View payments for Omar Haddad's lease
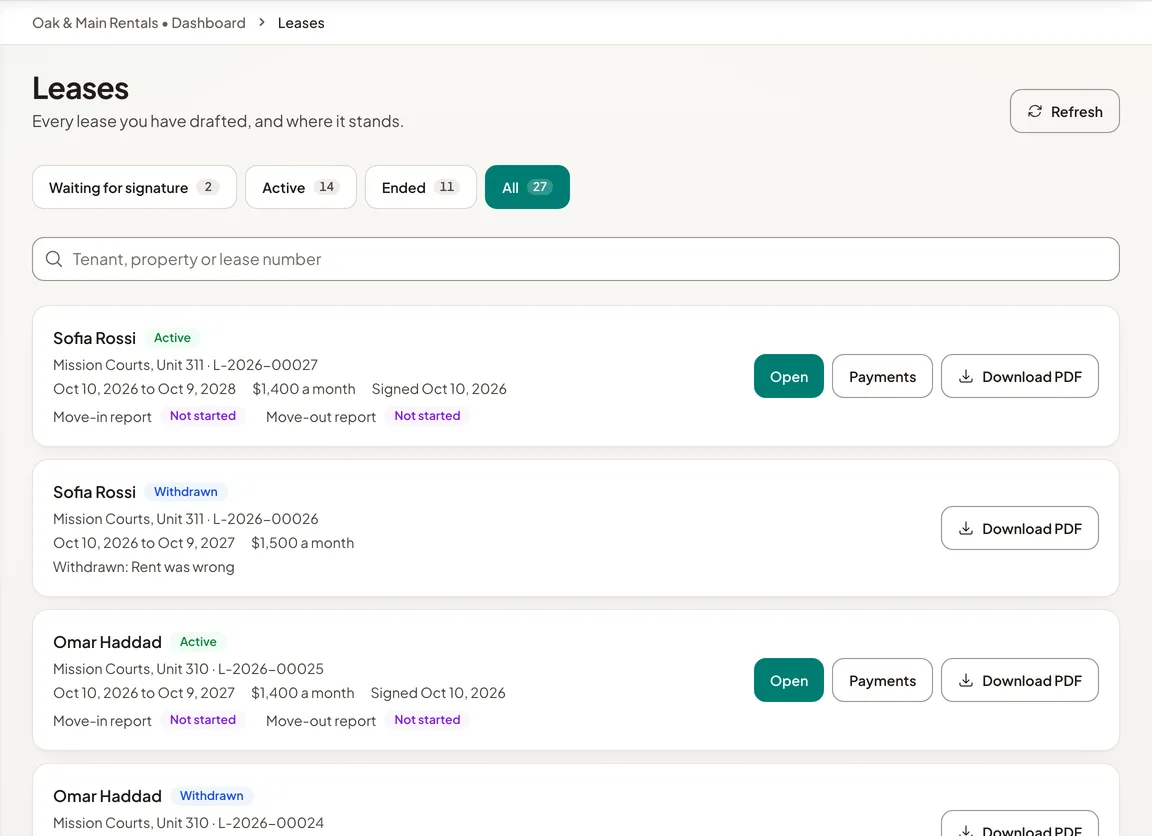1152x836 pixels. coord(882,680)
